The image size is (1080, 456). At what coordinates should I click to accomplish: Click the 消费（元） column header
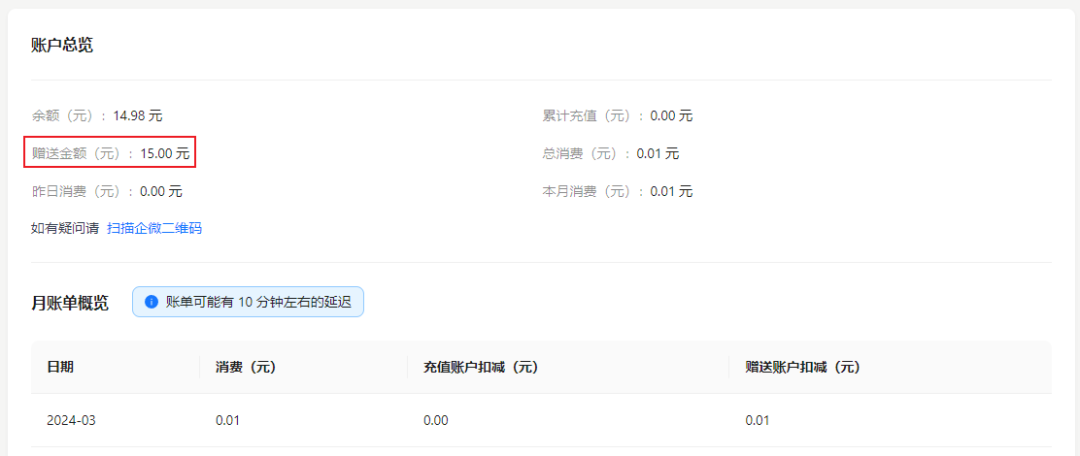click(x=246, y=367)
